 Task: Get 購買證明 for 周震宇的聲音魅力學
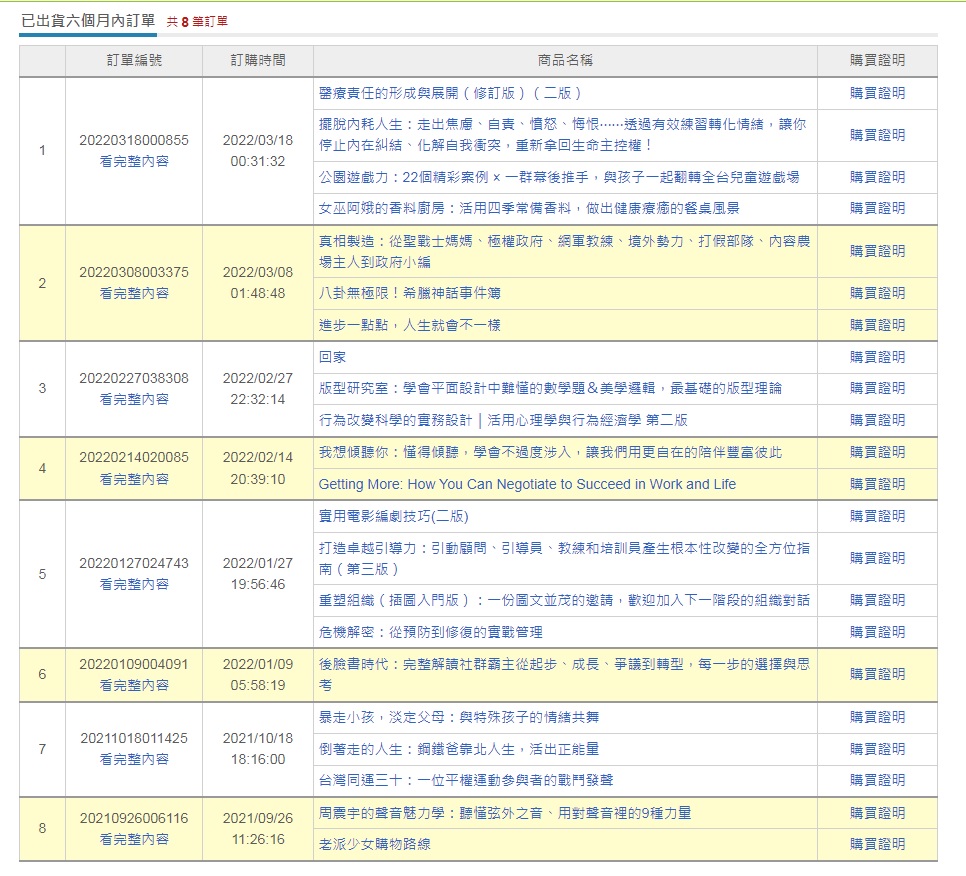877,813
